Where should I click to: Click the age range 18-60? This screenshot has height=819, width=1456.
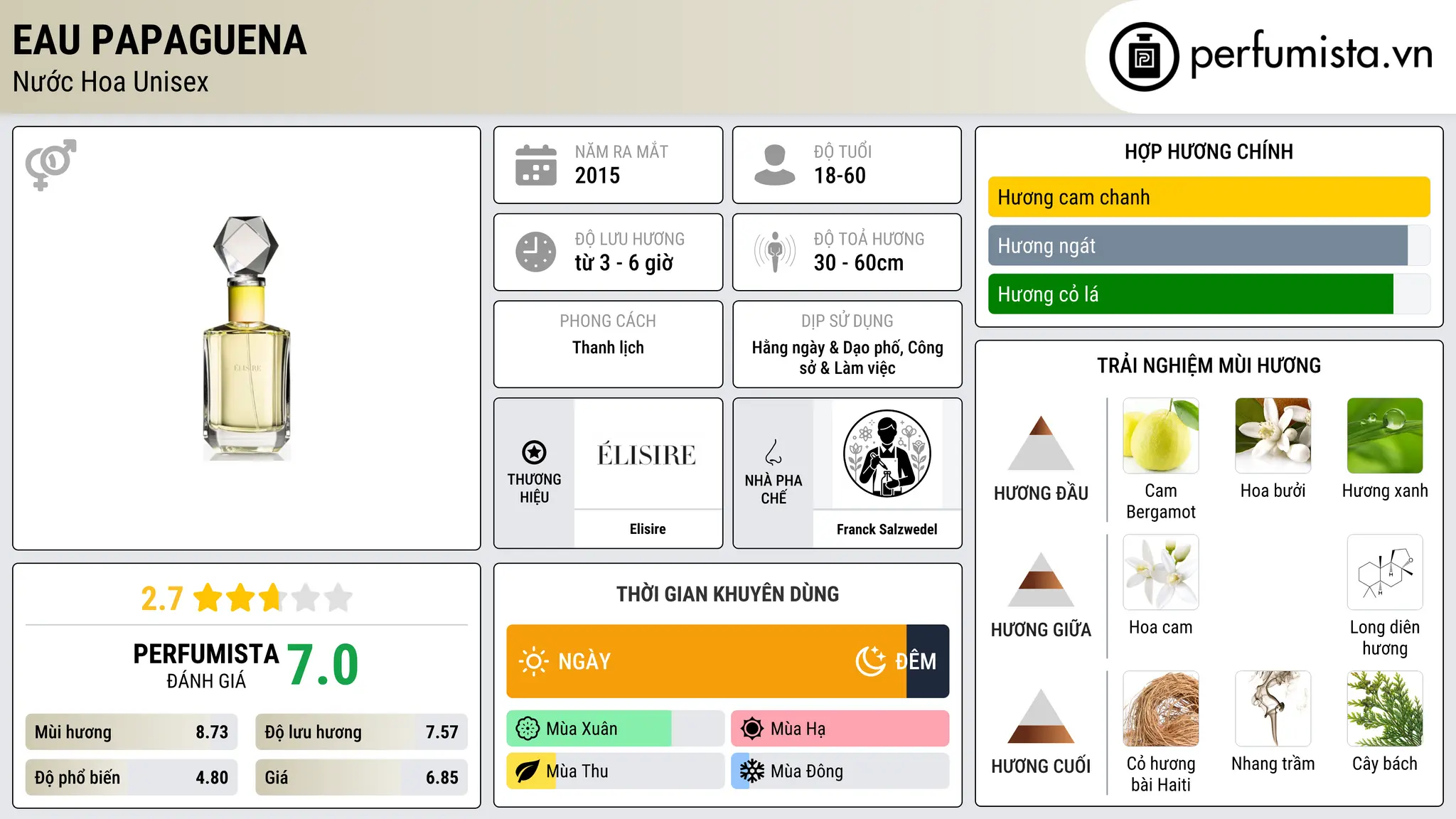pyautogui.click(x=840, y=176)
